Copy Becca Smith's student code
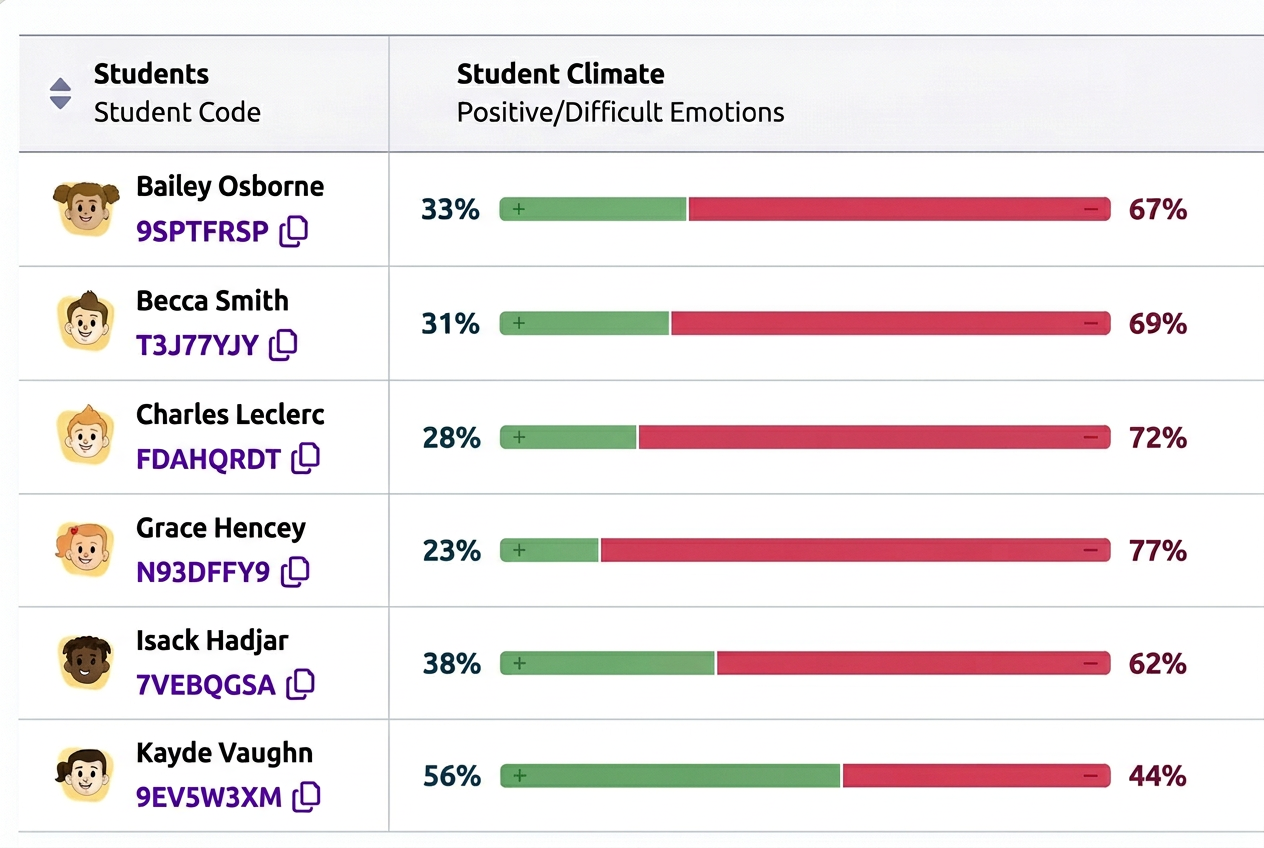1264x848 pixels. tap(284, 345)
